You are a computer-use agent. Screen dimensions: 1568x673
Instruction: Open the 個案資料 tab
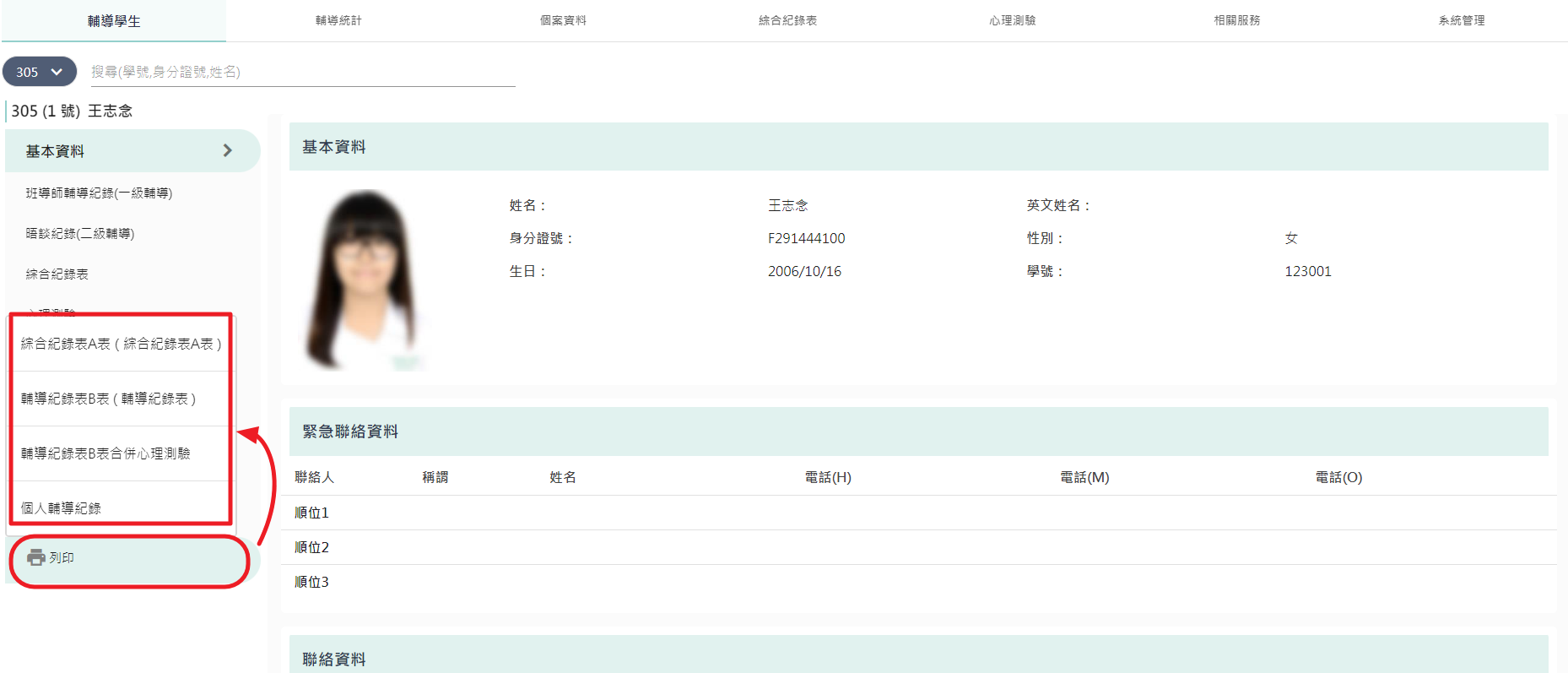click(563, 20)
